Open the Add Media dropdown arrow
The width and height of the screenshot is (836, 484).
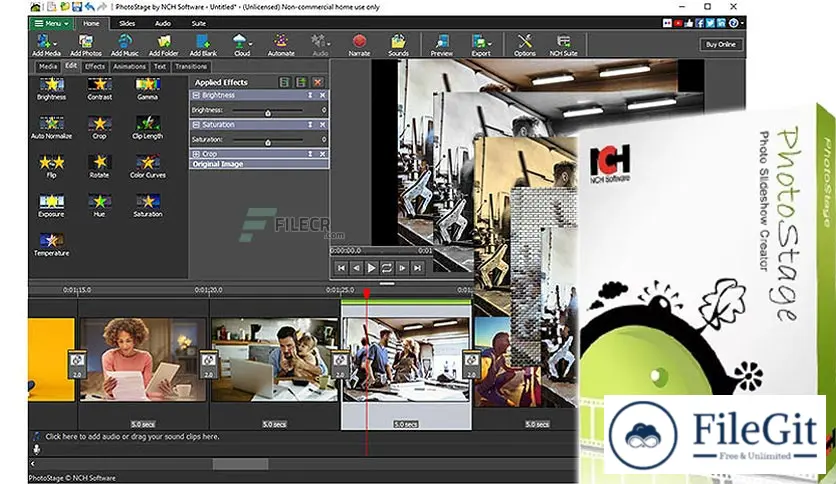[x=55, y=44]
